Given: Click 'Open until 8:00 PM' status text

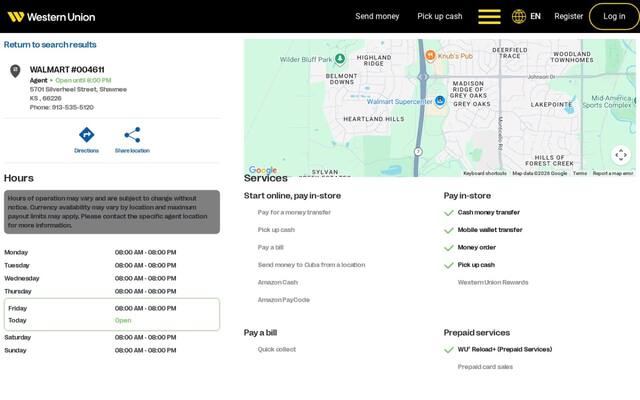Looking at the screenshot, I should [x=83, y=80].
